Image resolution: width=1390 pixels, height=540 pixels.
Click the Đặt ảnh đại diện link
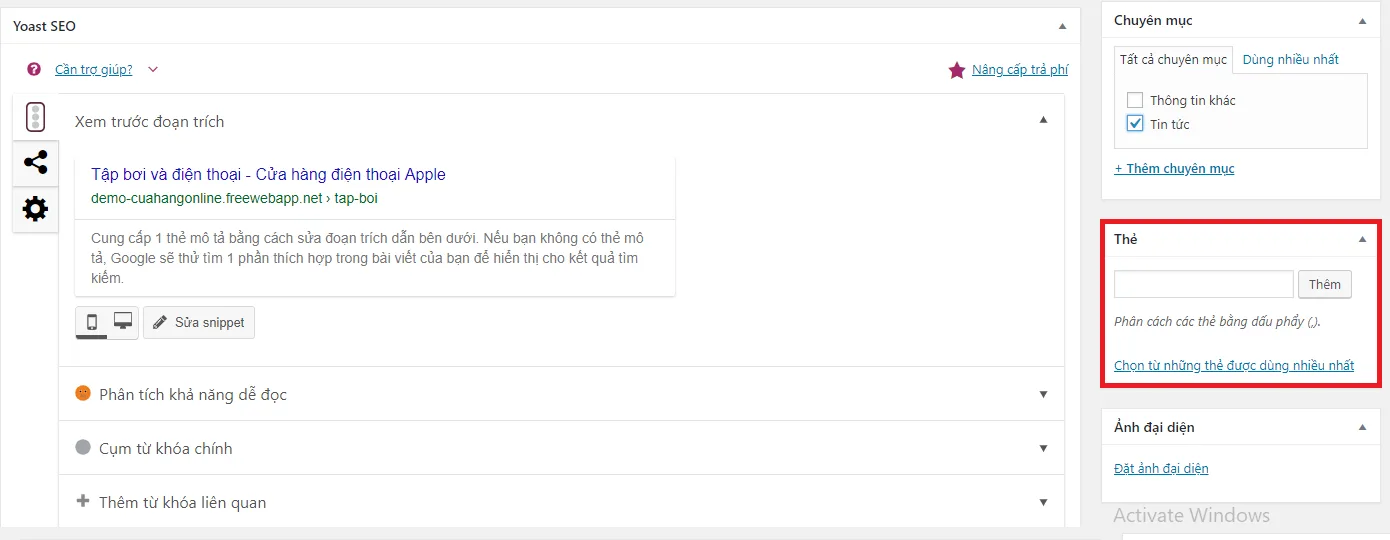tap(1161, 468)
